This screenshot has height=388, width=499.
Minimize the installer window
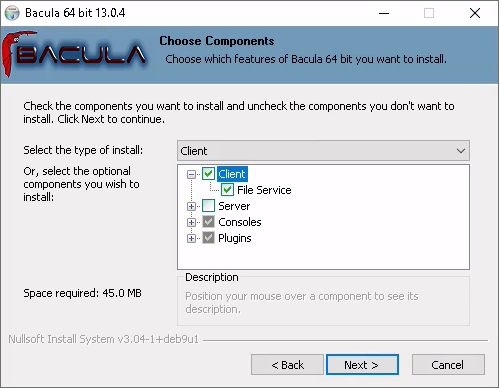point(384,13)
